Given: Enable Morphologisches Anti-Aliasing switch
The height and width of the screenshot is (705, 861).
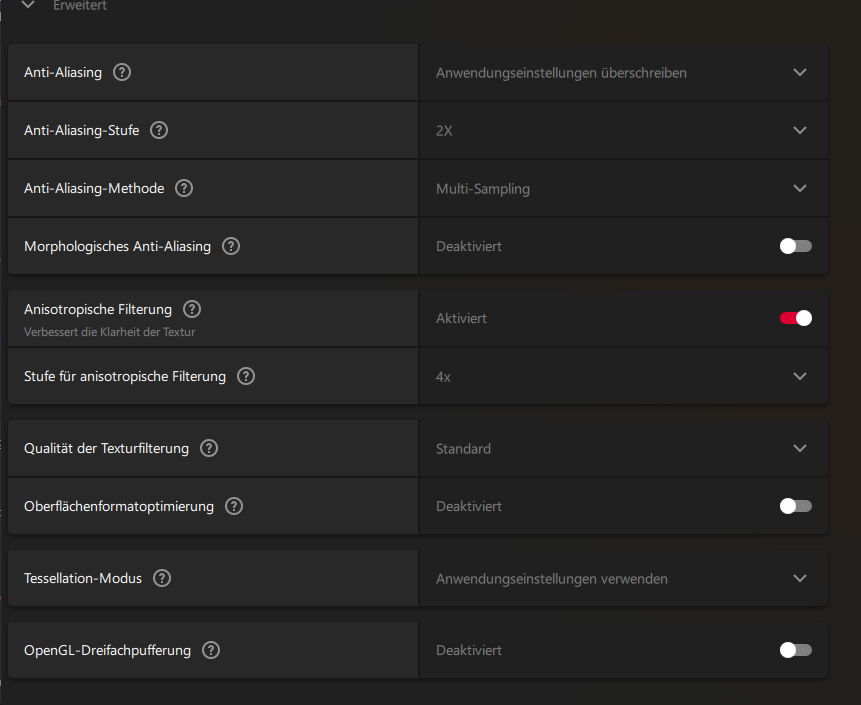Looking at the screenshot, I should tap(796, 246).
